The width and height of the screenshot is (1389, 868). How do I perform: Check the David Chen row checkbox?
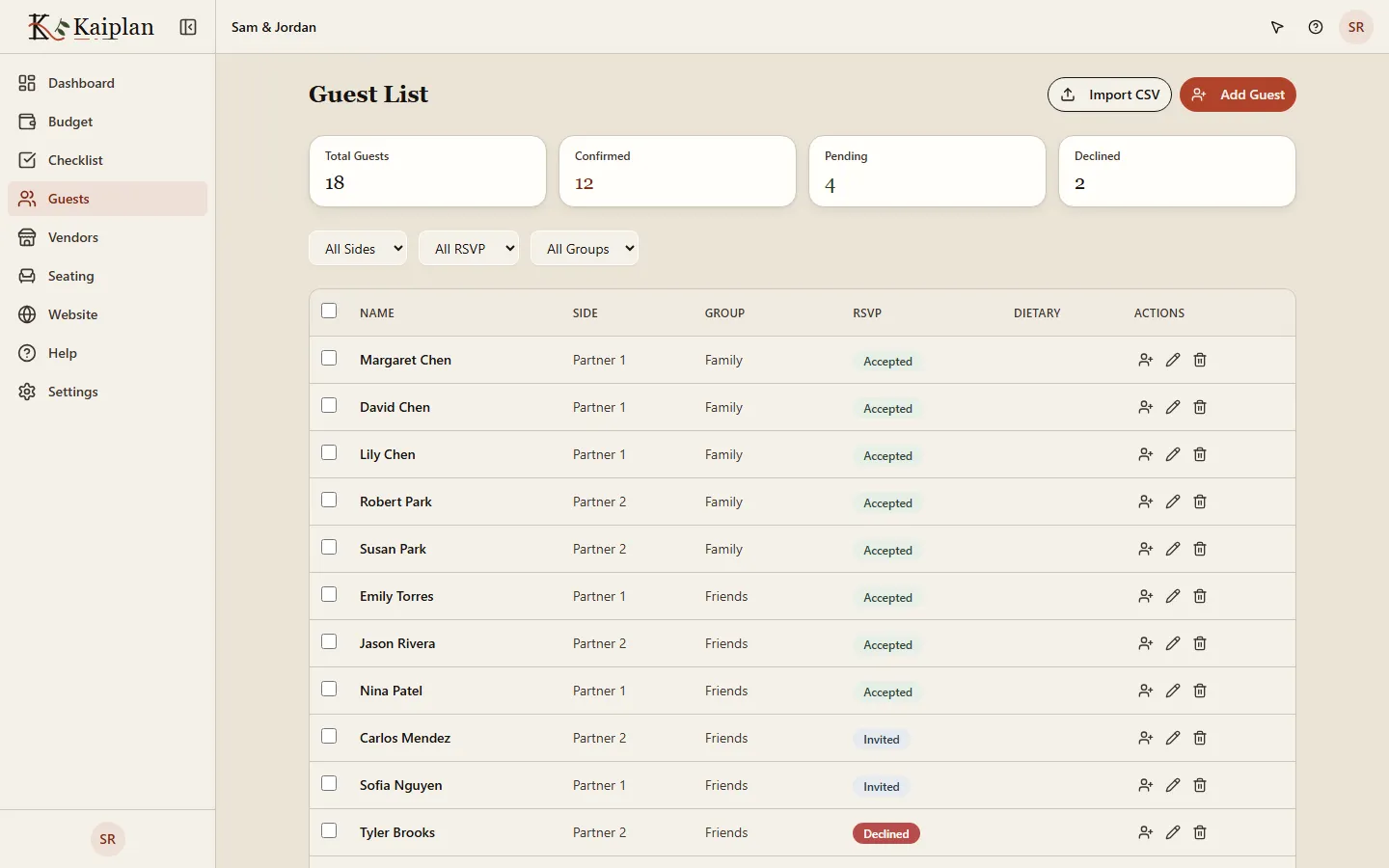click(329, 405)
